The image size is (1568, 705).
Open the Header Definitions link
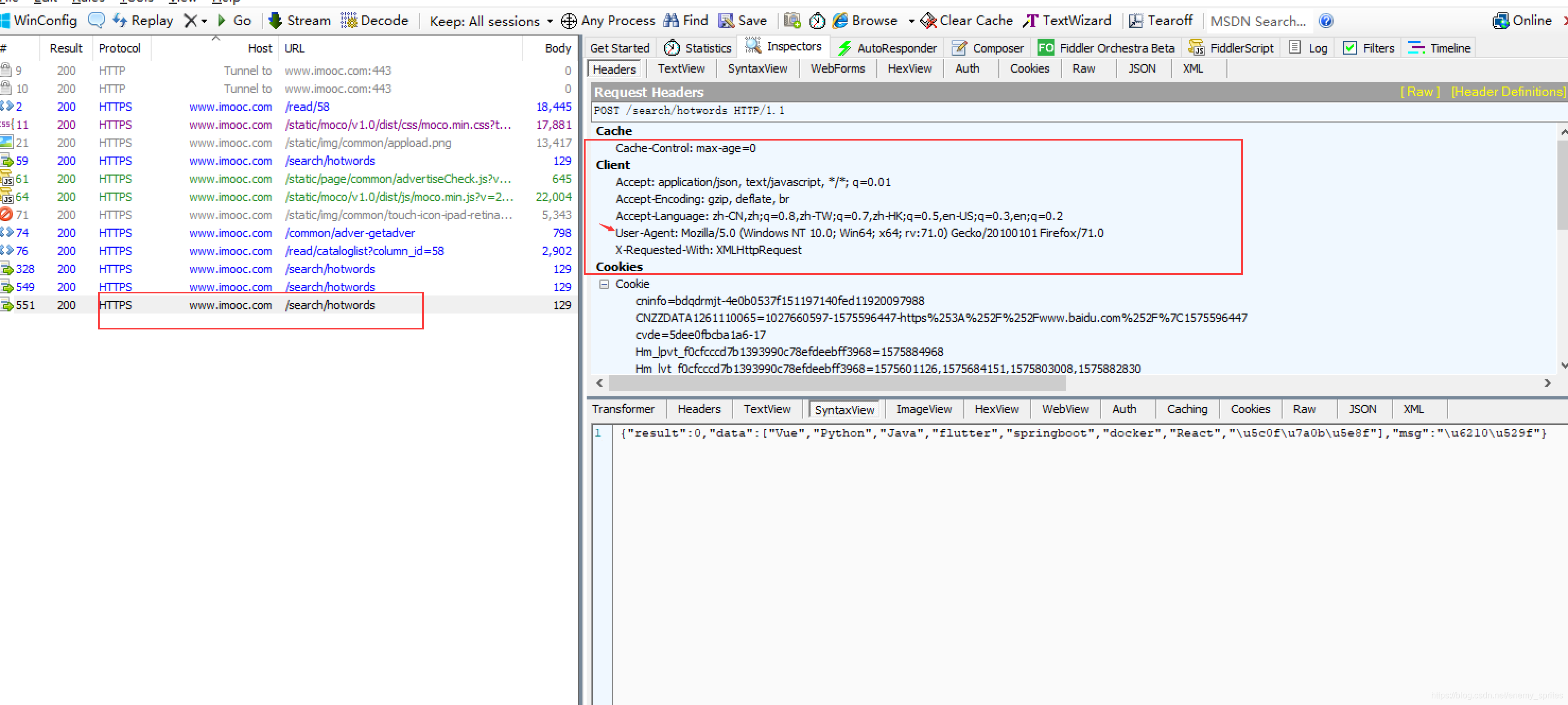(1508, 92)
